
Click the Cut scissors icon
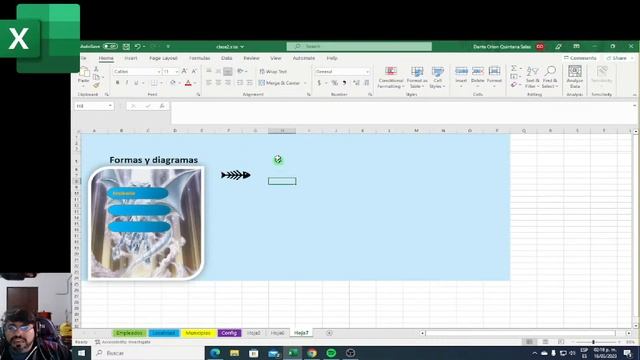click(96, 69)
